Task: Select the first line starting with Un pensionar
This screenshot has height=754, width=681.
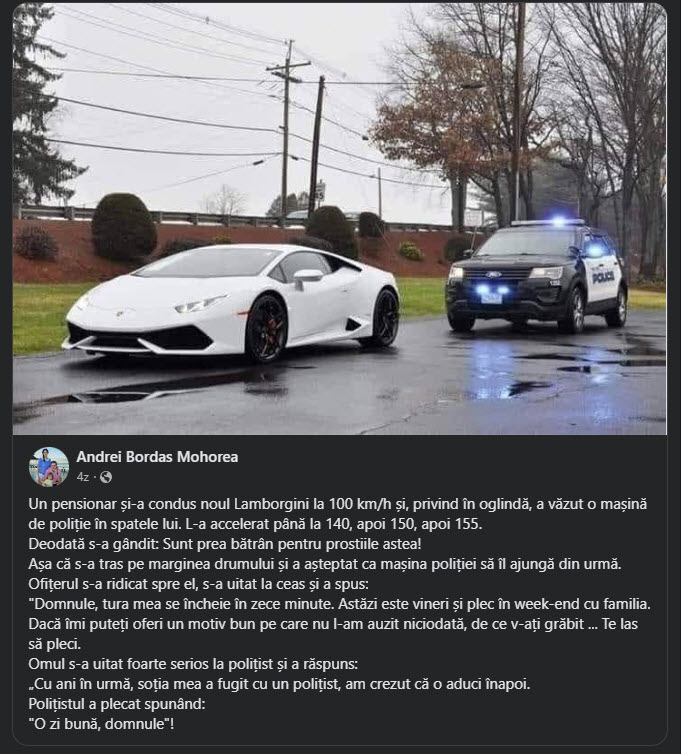Action: pos(338,504)
